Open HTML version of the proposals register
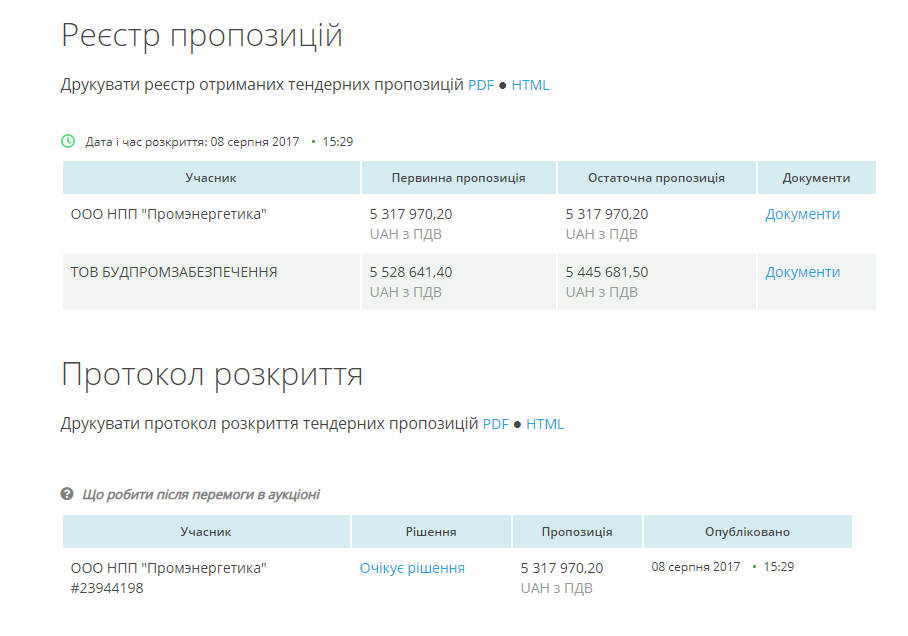Image resolution: width=908 pixels, height=636 pixels. pyautogui.click(x=530, y=85)
